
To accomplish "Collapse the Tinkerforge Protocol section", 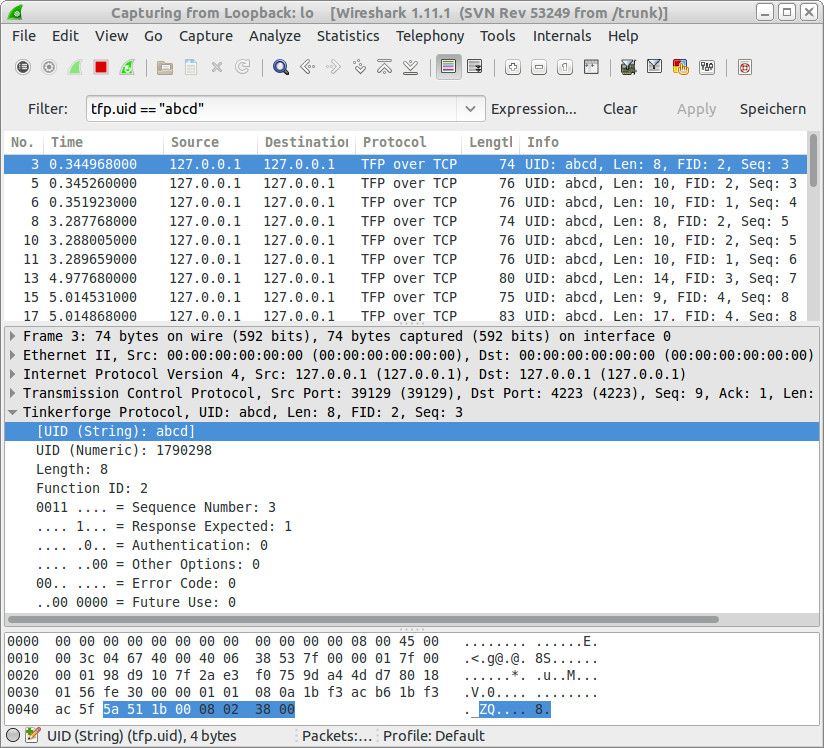I will tap(12, 412).
